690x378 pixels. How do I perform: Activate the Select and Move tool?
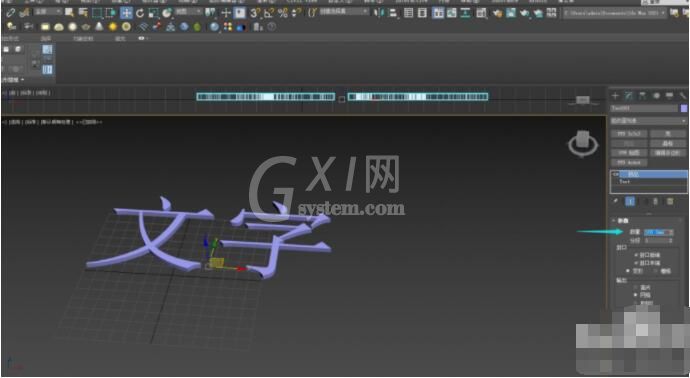126,13
